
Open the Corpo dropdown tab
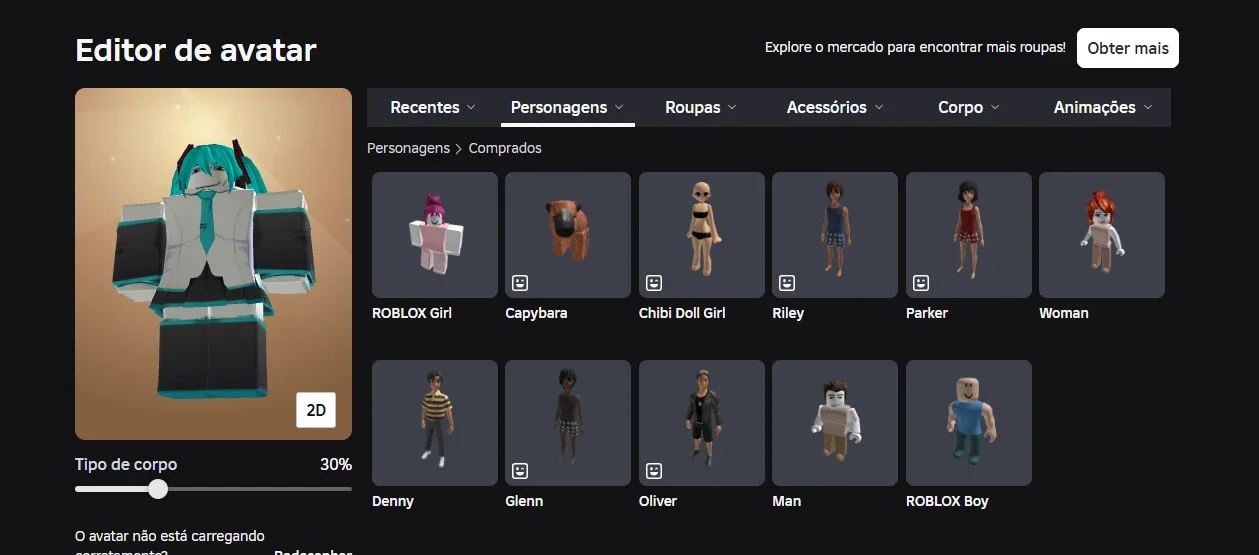[969, 107]
